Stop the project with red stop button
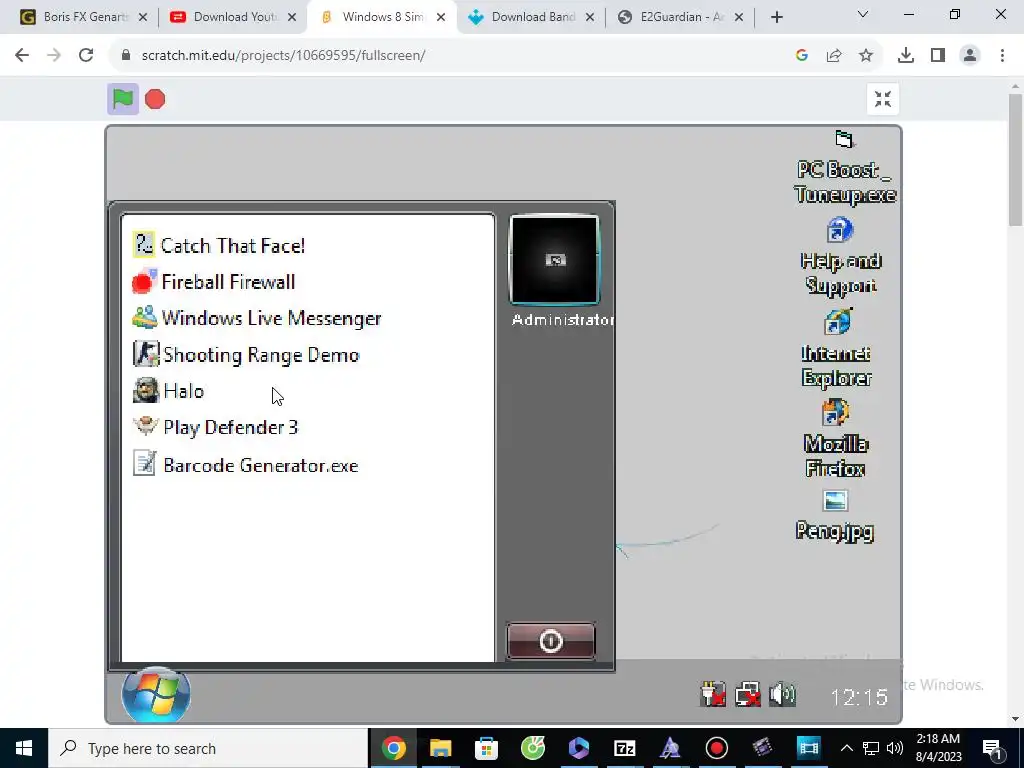This screenshot has height=768, width=1024. (155, 99)
